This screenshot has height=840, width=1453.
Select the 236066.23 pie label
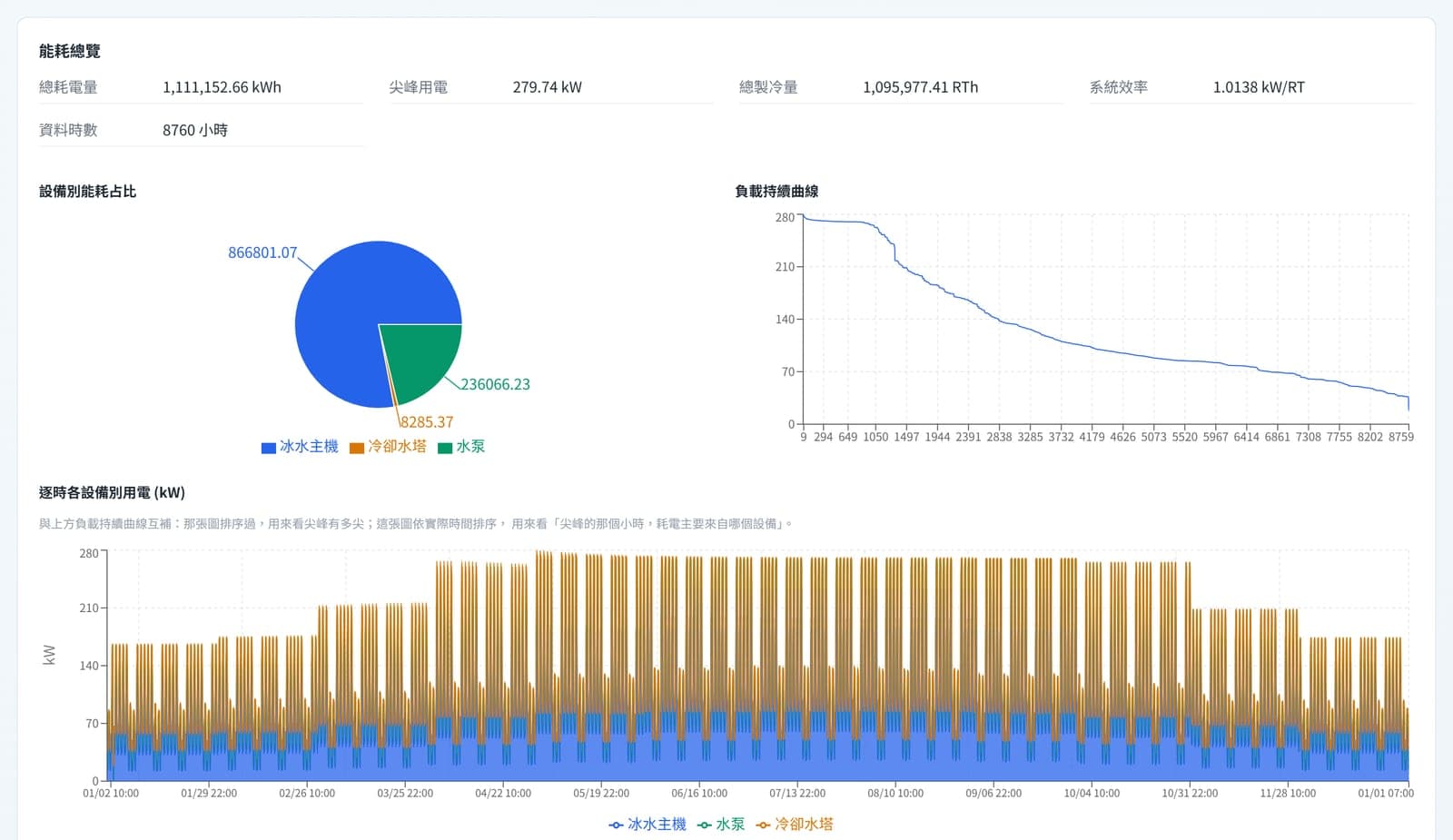(495, 384)
